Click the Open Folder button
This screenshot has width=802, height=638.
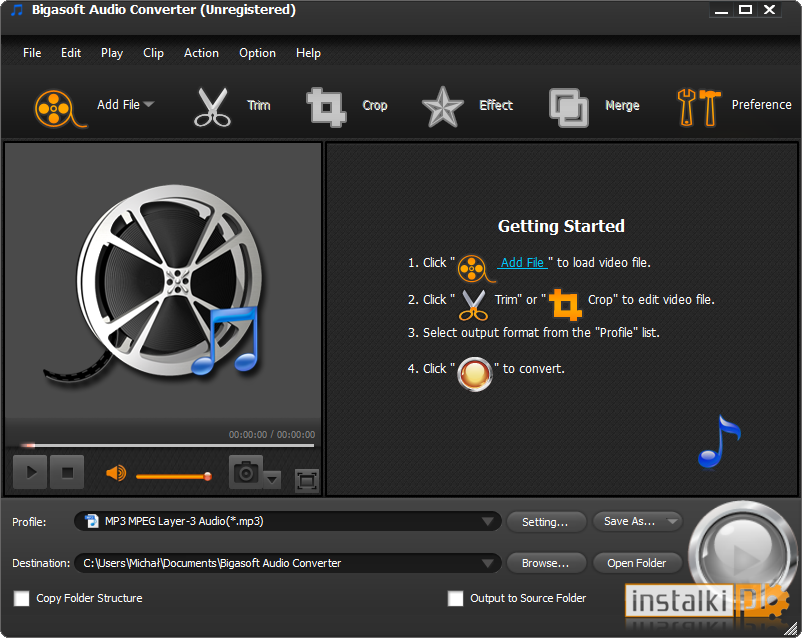[637, 563]
